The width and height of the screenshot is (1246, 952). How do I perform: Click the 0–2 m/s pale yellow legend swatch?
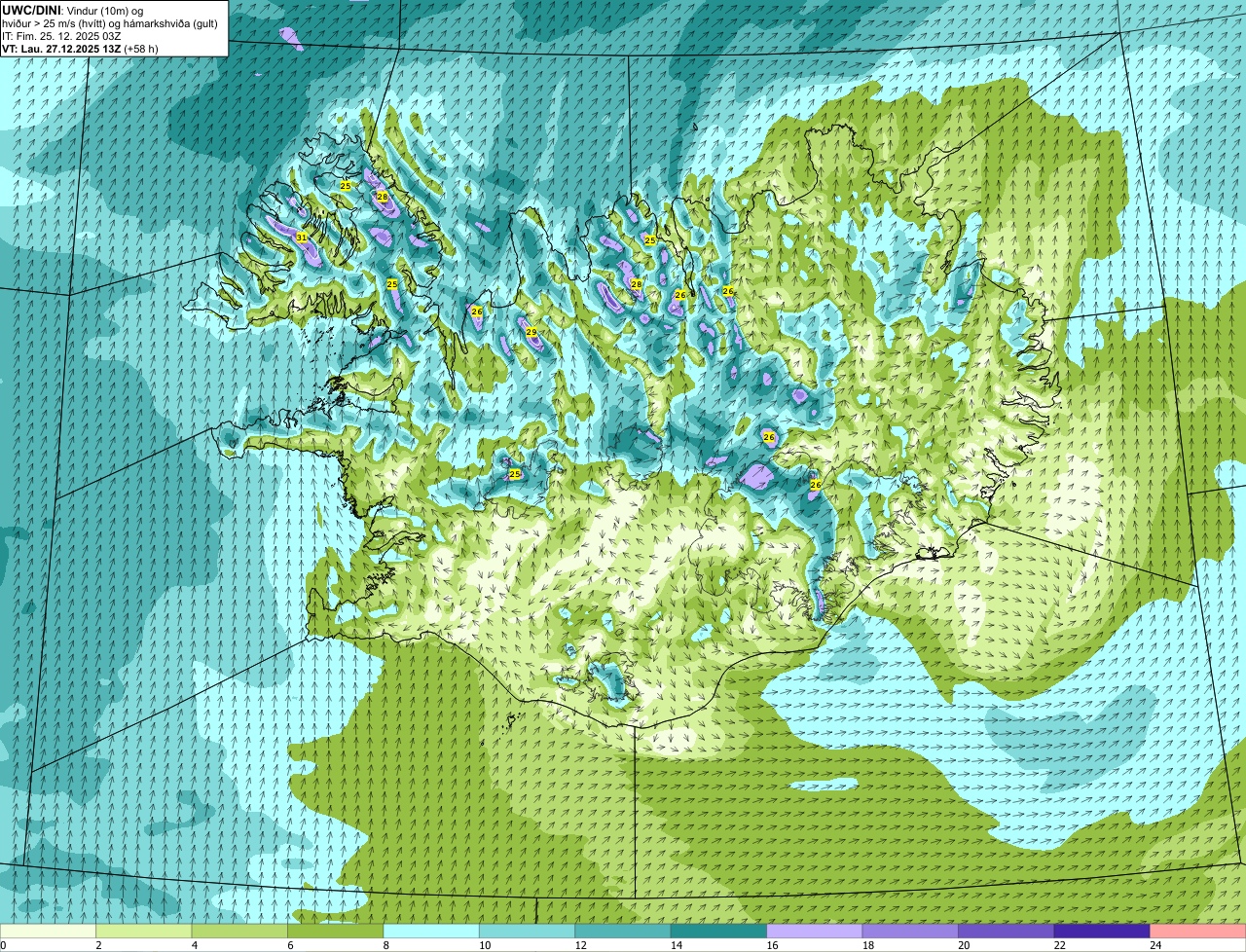pos(49,932)
